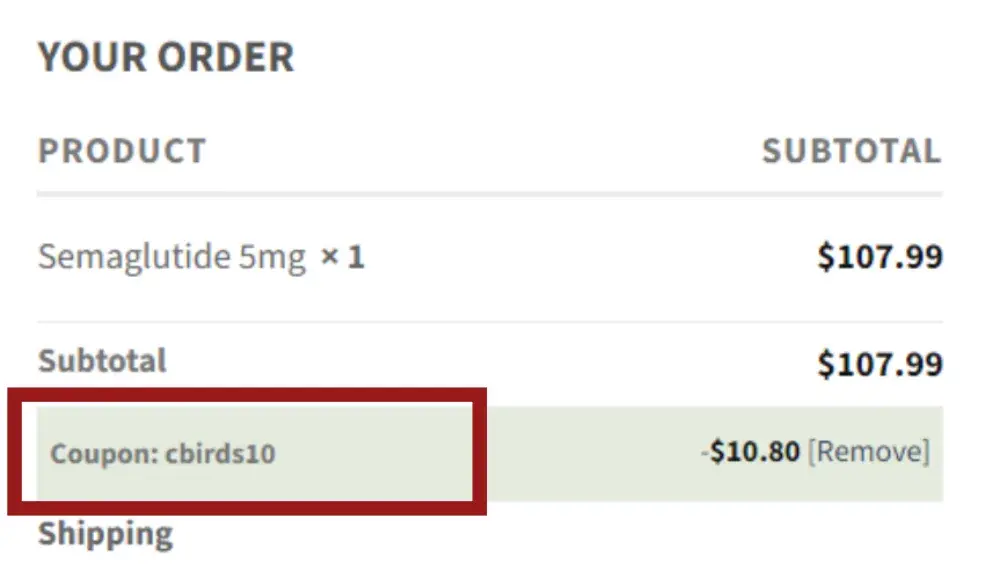Click the divider line above Subtotal row
1000x579 pixels.
490,322
